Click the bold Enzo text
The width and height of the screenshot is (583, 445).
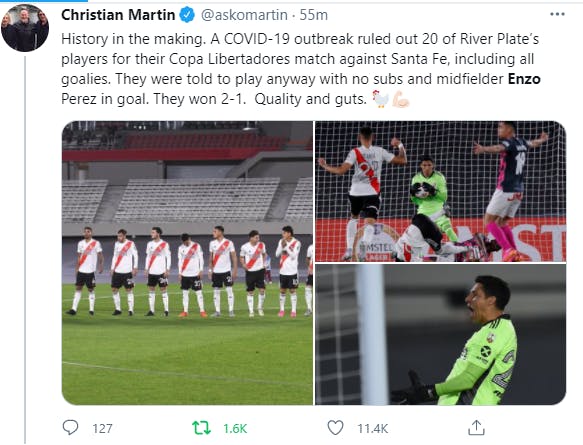click(x=524, y=79)
